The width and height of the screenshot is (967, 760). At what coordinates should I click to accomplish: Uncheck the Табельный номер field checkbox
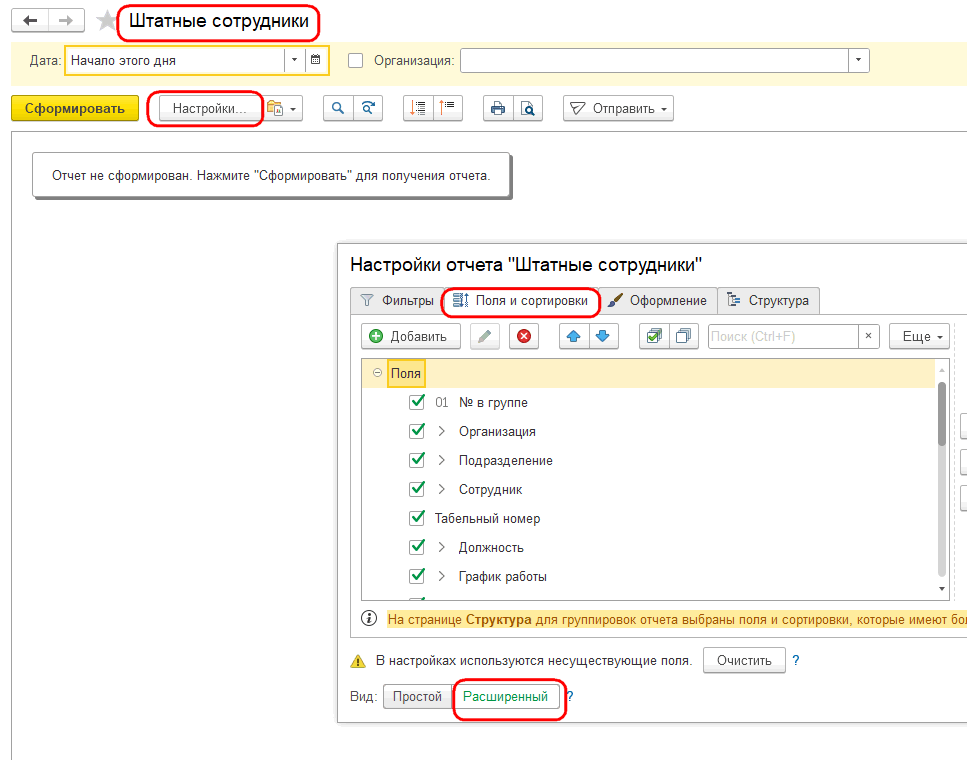click(x=417, y=518)
